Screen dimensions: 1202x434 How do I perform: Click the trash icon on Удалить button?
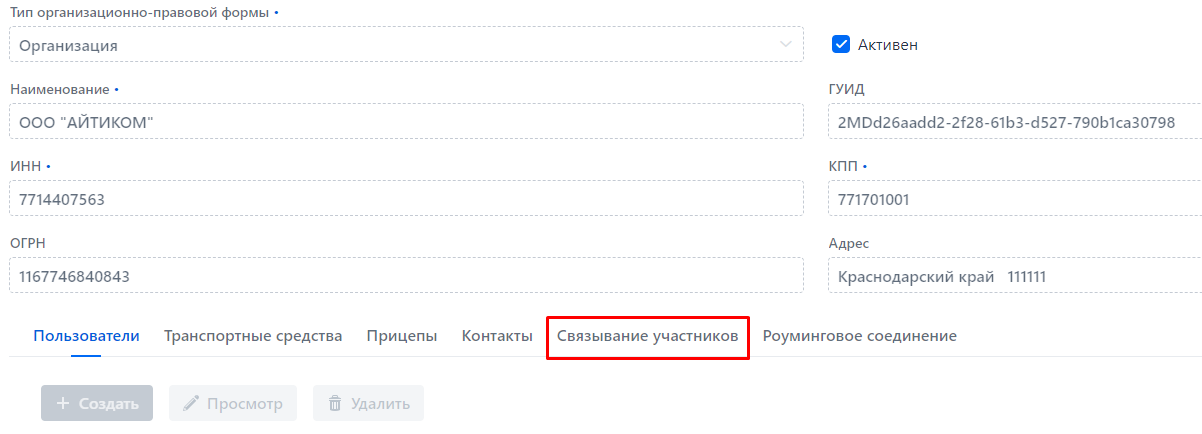(334, 404)
